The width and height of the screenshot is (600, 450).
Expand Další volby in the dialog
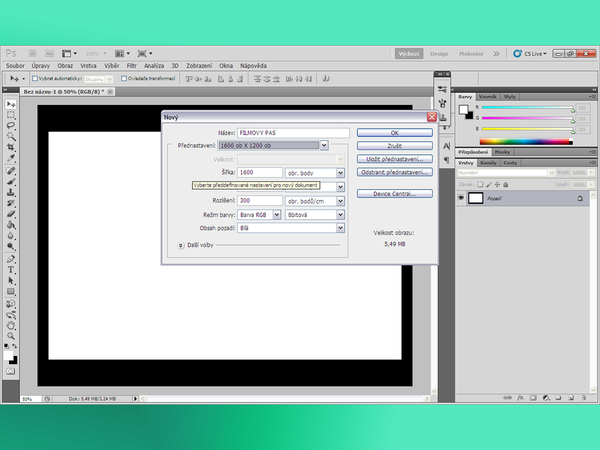(181, 244)
